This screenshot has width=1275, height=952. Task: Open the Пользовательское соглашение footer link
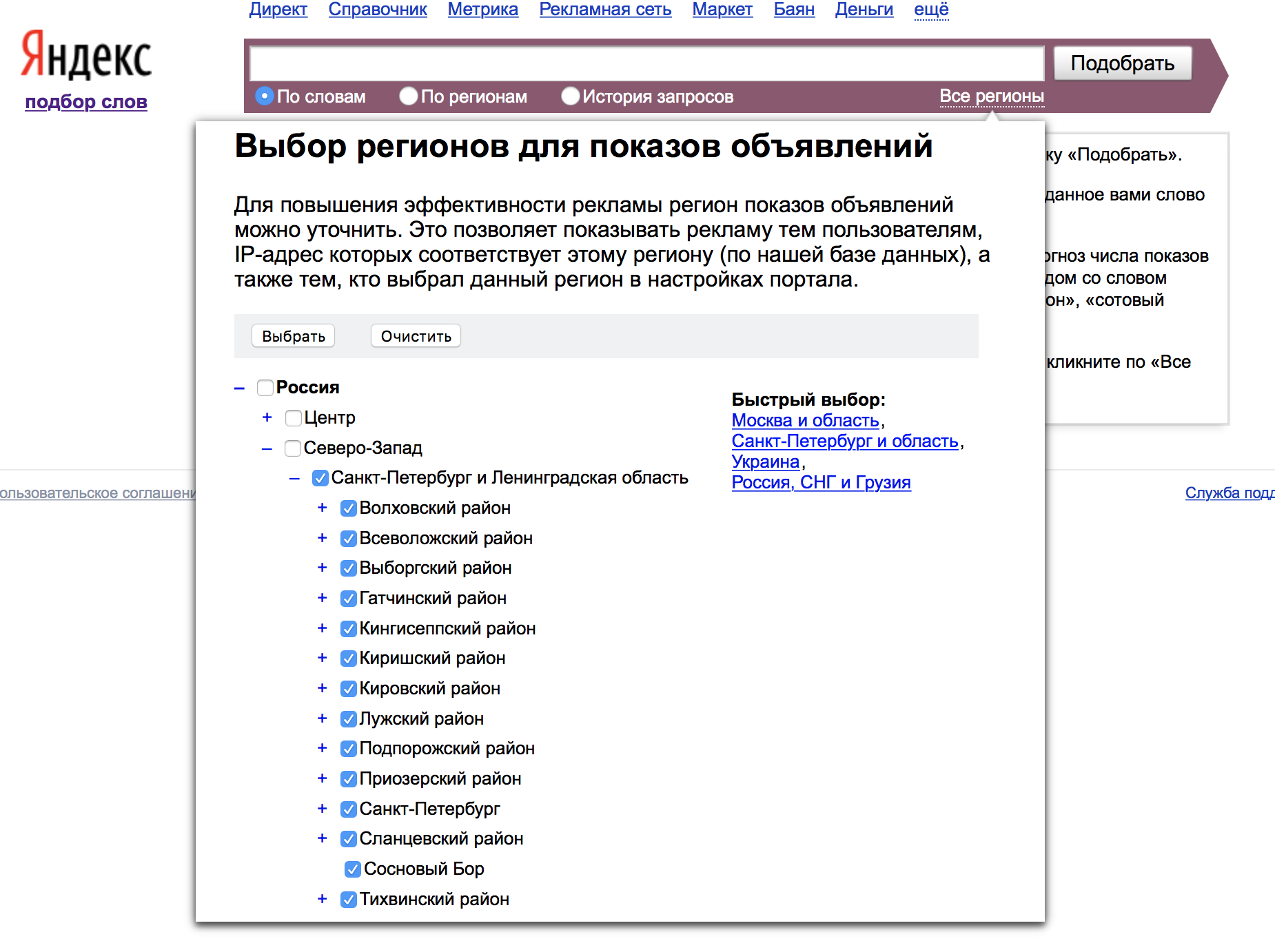click(98, 493)
